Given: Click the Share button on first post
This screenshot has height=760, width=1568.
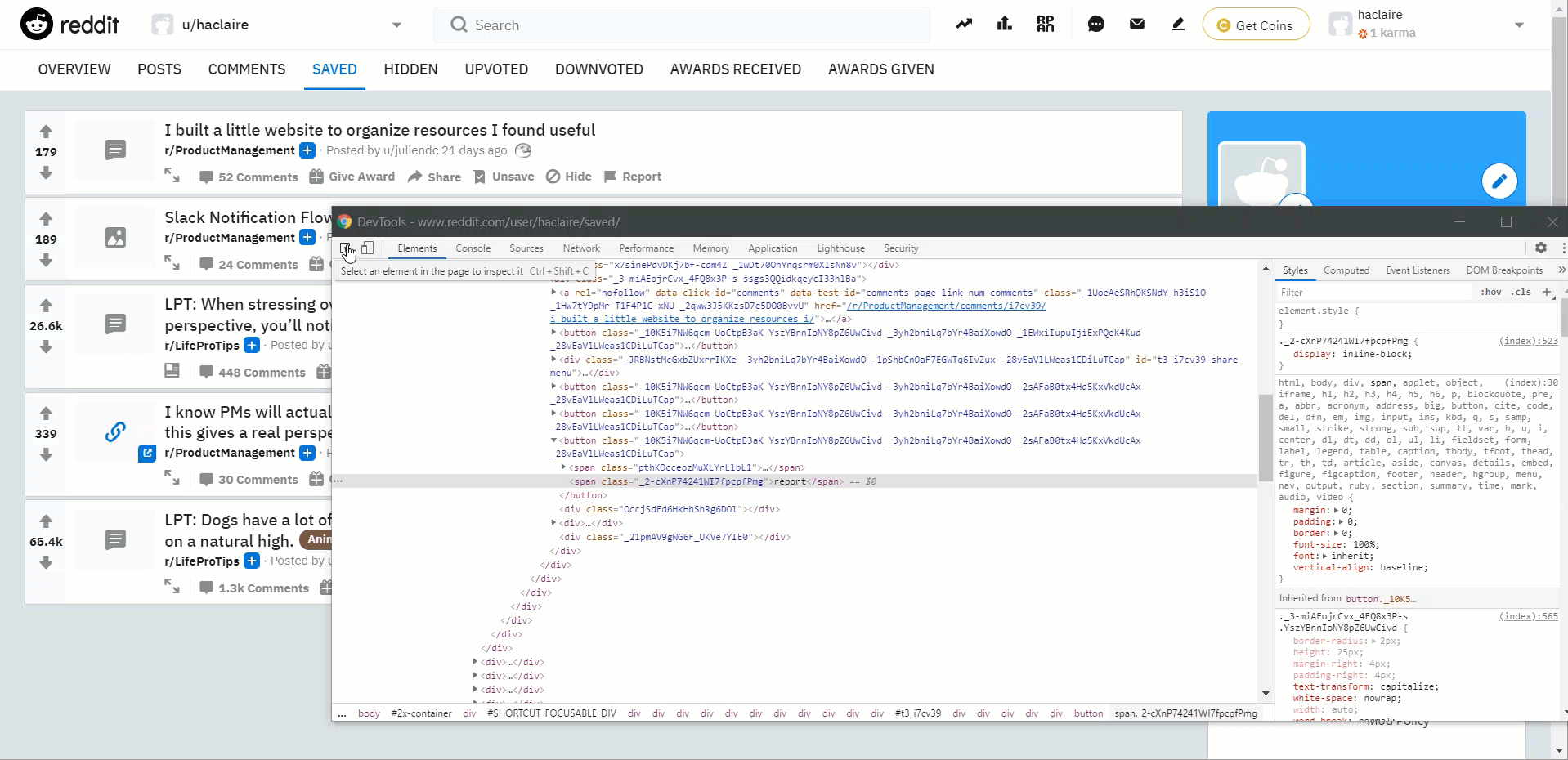Looking at the screenshot, I should coord(434,177).
